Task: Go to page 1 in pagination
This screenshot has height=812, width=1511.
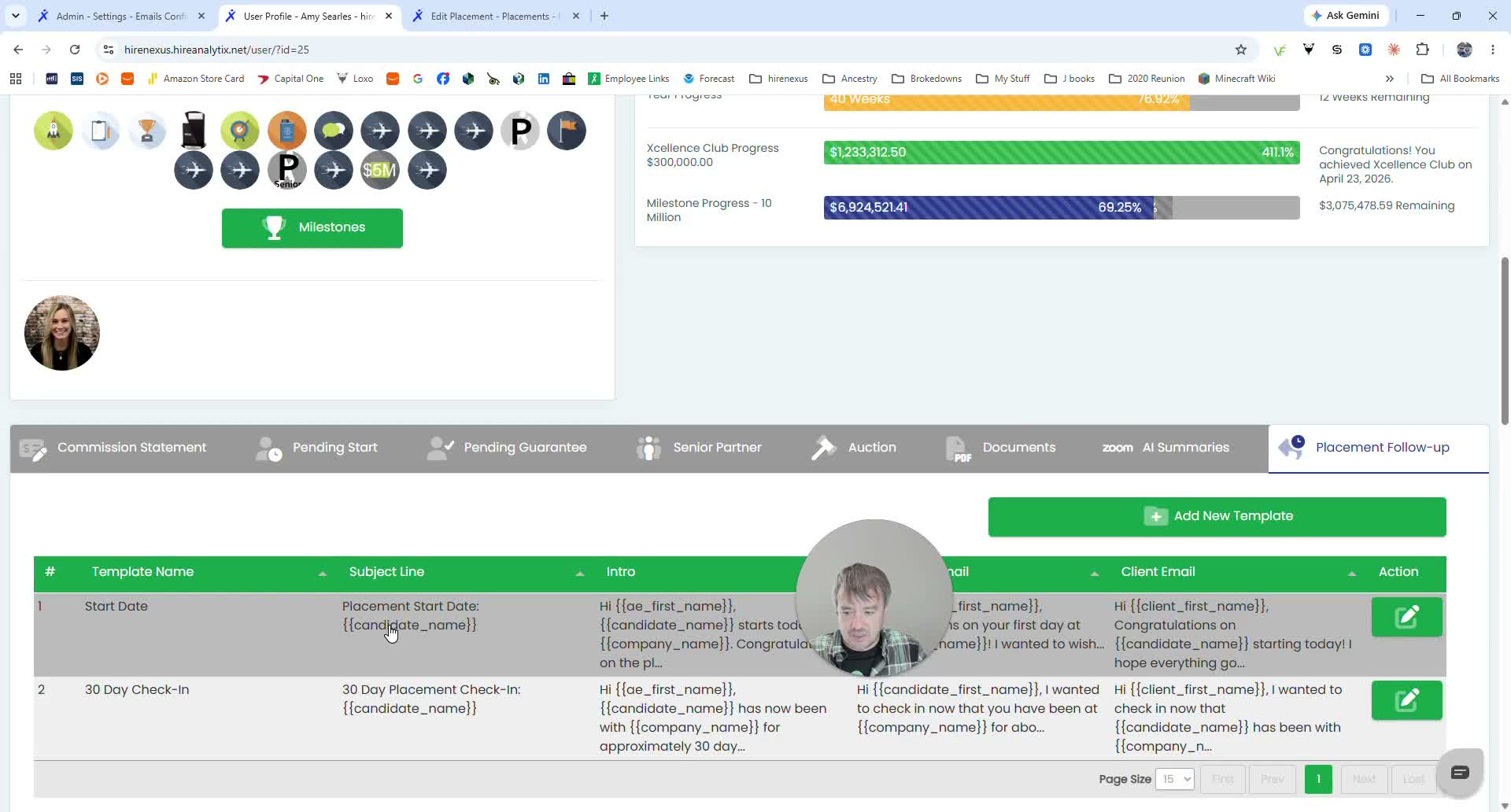Action: point(1318,779)
